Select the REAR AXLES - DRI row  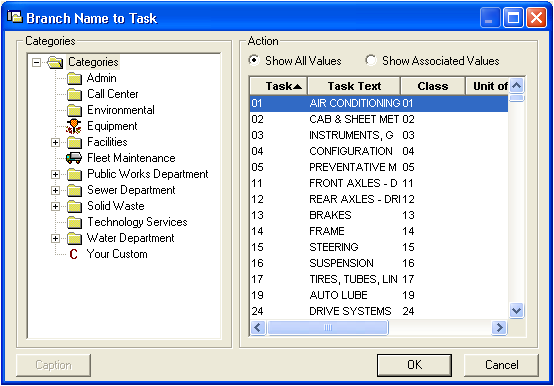[379, 199]
